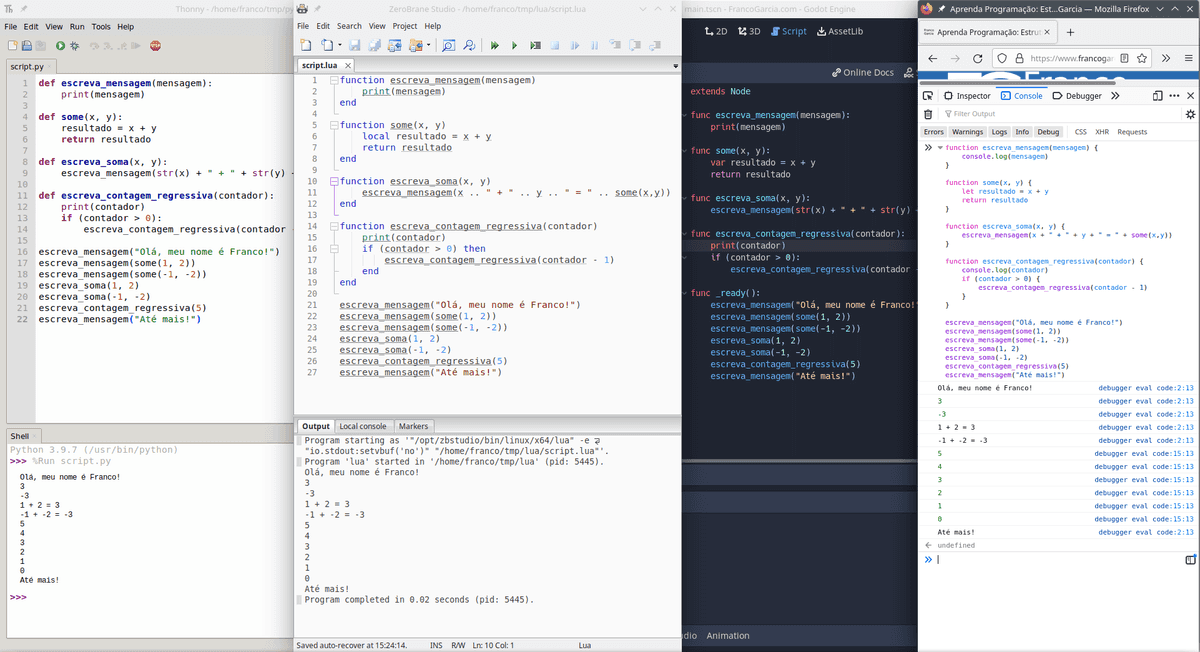Toggle the Requests filter in the console
The width and height of the screenshot is (1200, 652).
(1132, 132)
